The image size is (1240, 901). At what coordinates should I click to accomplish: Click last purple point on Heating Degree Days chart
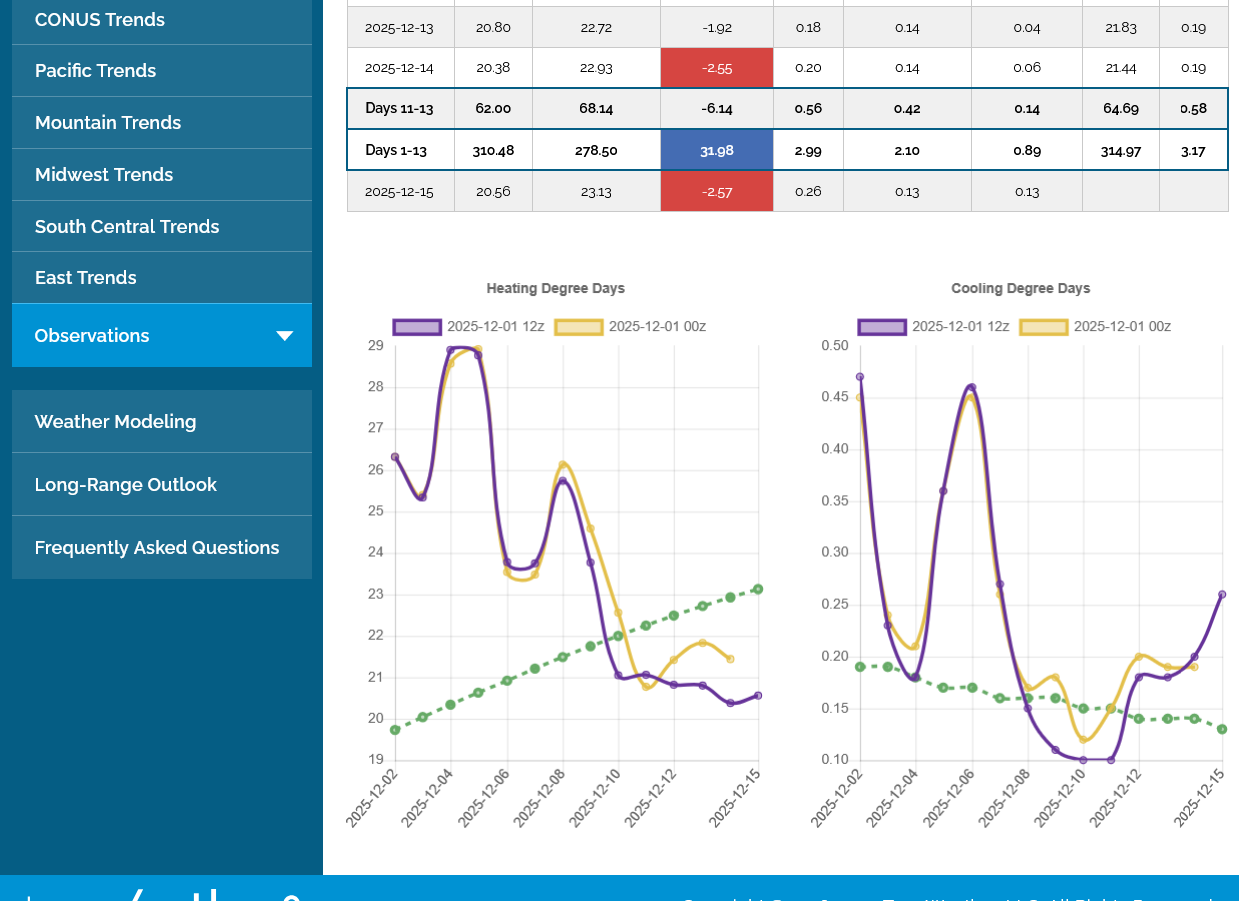pos(758,695)
